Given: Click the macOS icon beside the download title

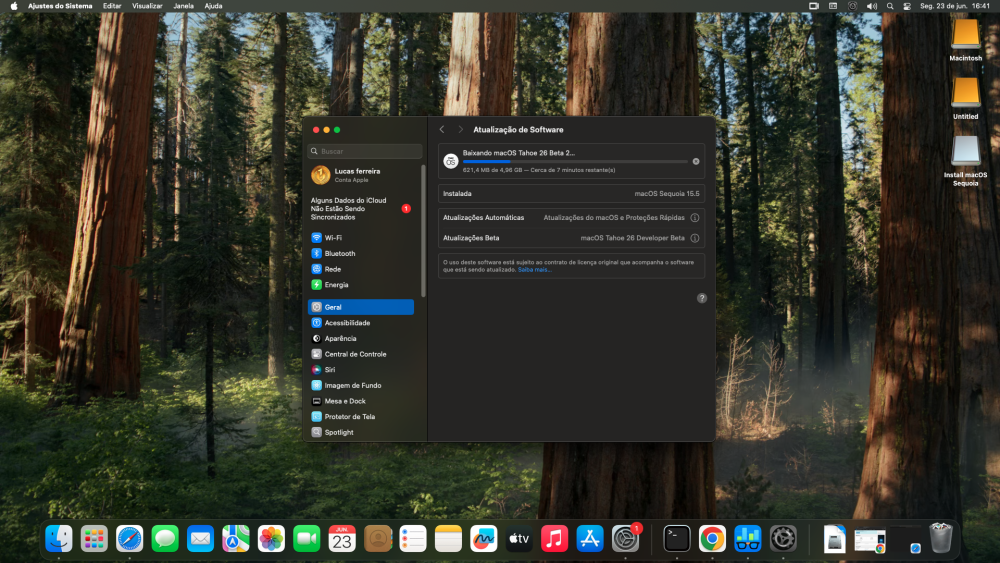Looking at the screenshot, I should click(x=451, y=161).
